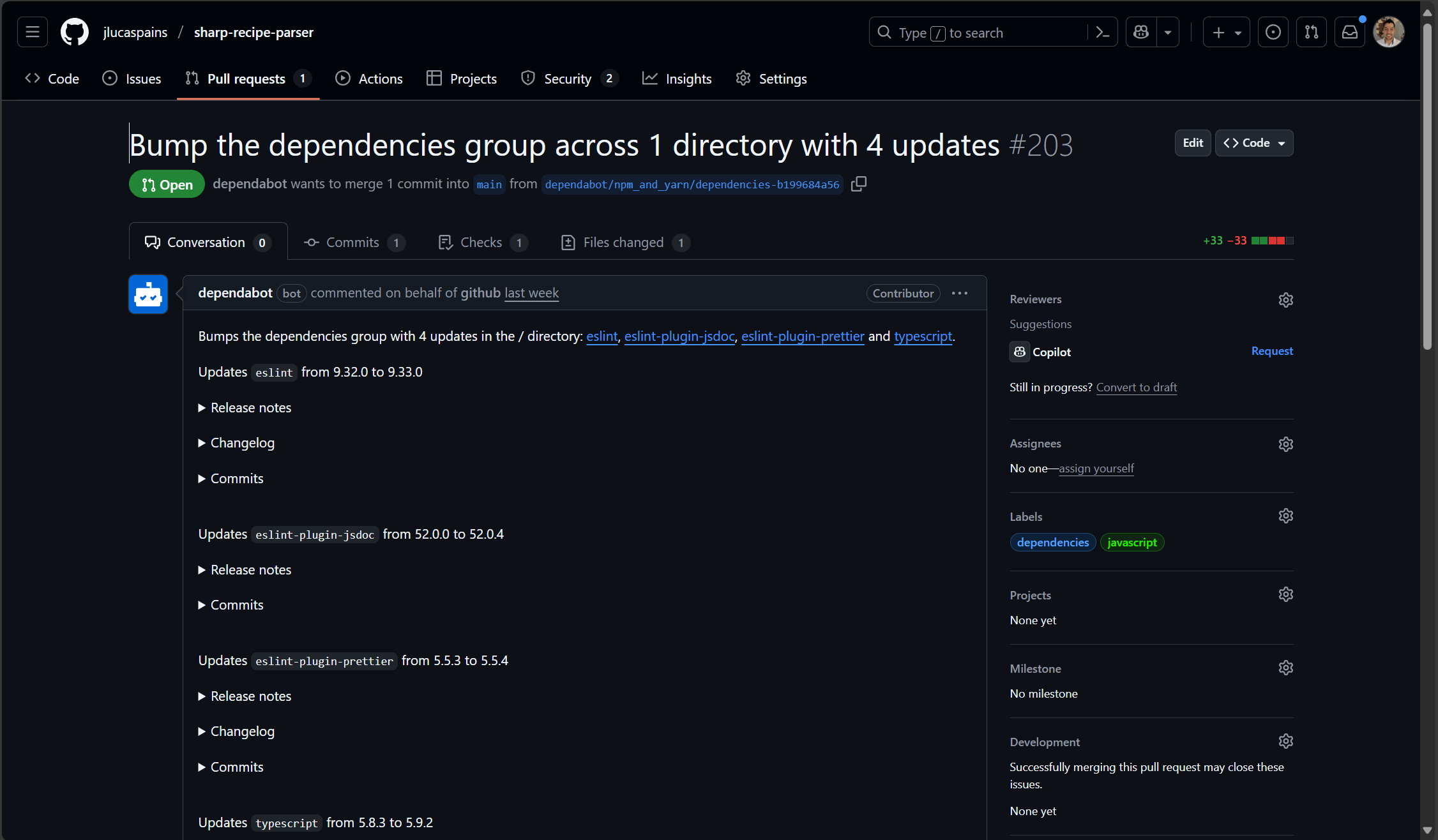Request review from Copilot
The image size is (1438, 840).
point(1272,351)
